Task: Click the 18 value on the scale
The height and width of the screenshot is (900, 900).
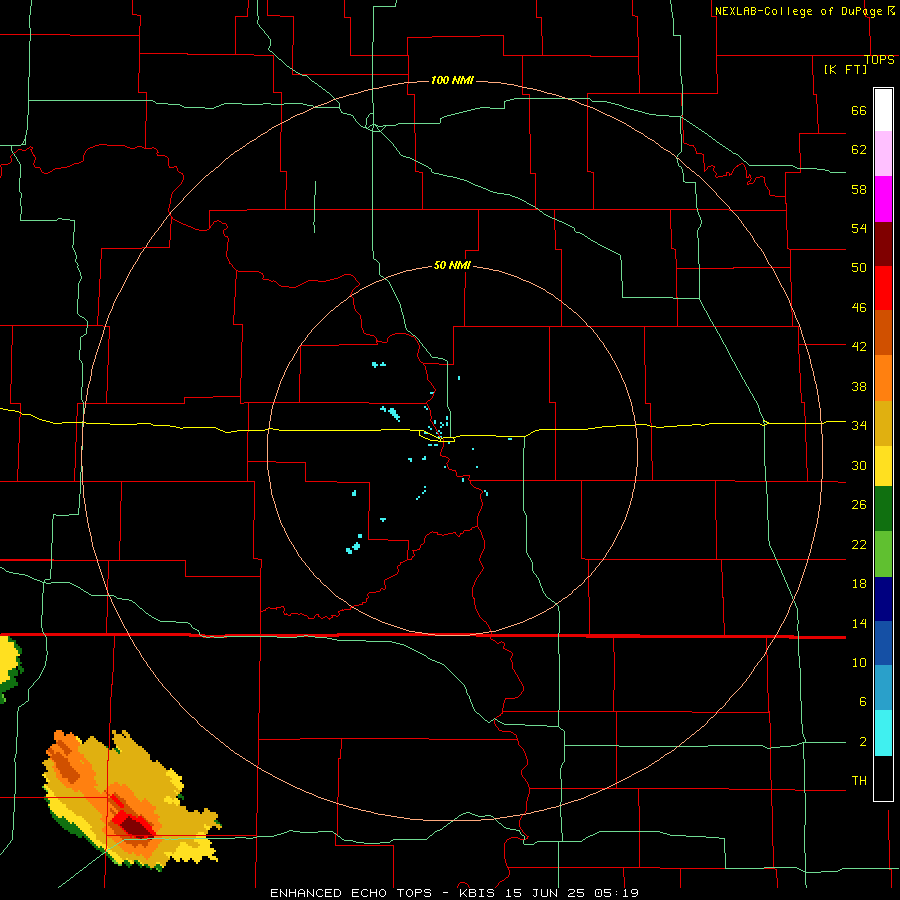Action: [x=859, y=584]
